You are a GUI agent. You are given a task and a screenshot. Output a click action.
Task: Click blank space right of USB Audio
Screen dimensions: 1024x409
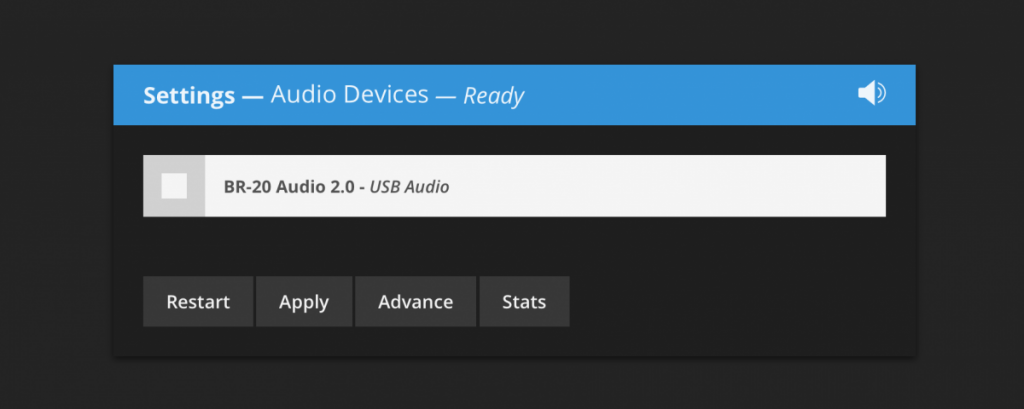(666, 186)
